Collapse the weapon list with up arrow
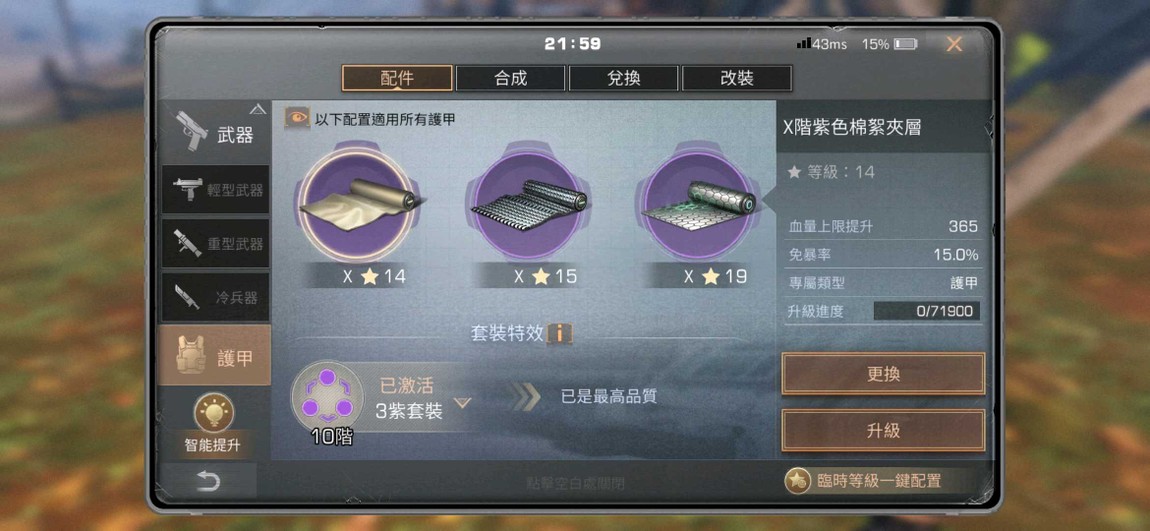Image resolution: width=1150 pixels, height=531 pixels. click(257, 110)
